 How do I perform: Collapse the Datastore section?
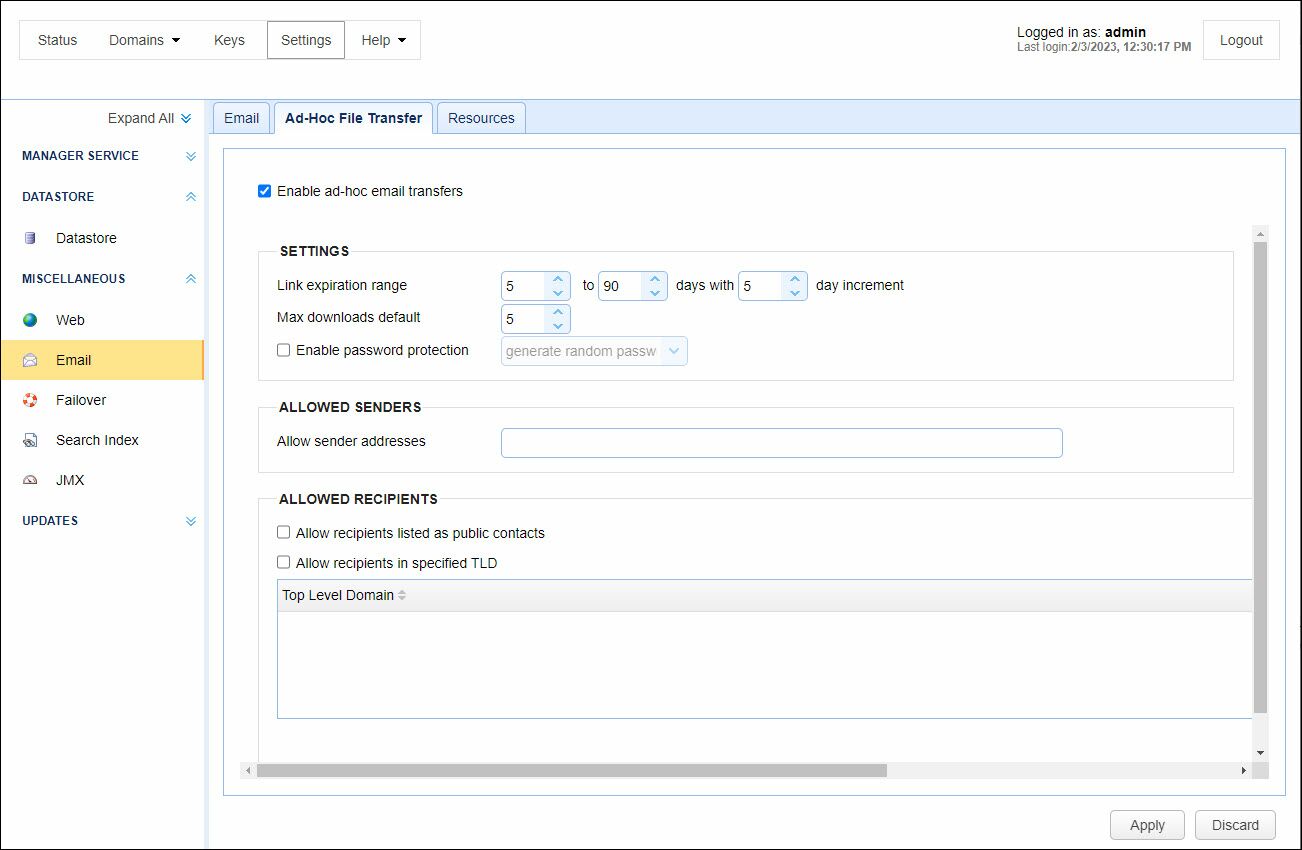191,197
